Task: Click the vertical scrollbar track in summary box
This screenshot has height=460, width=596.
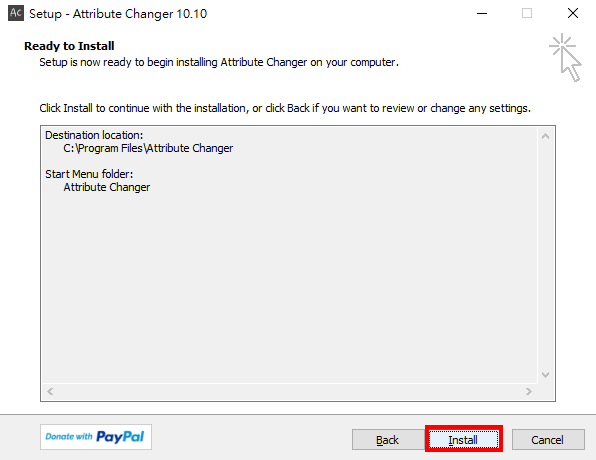Action: coord(545,255)
